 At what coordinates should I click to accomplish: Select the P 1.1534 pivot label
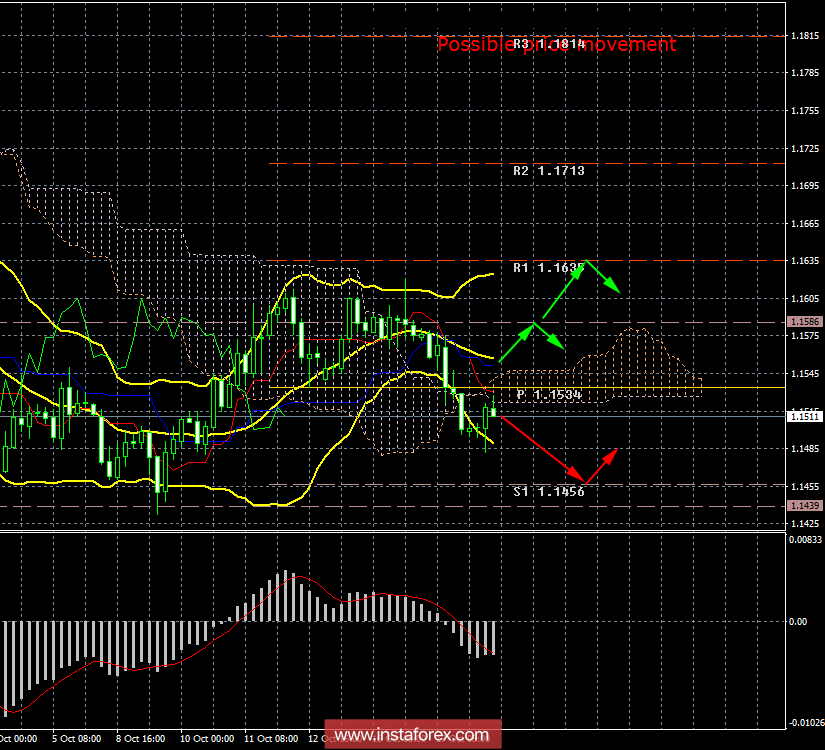click(549, 395)
